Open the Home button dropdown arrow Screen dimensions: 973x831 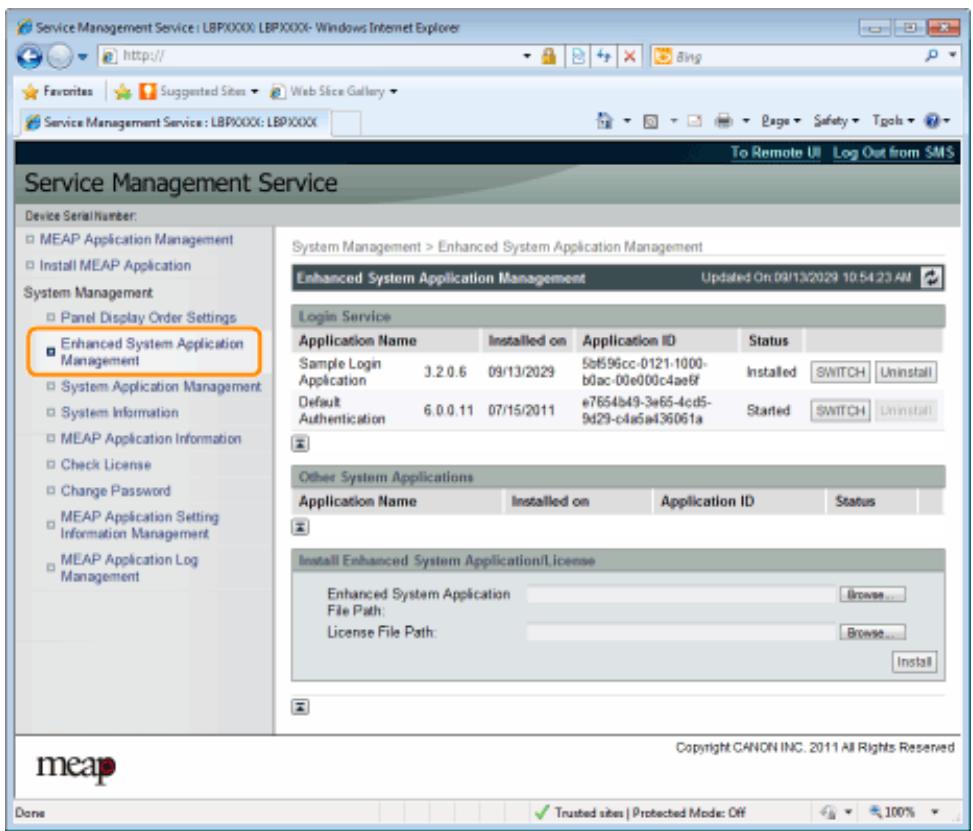627,121
